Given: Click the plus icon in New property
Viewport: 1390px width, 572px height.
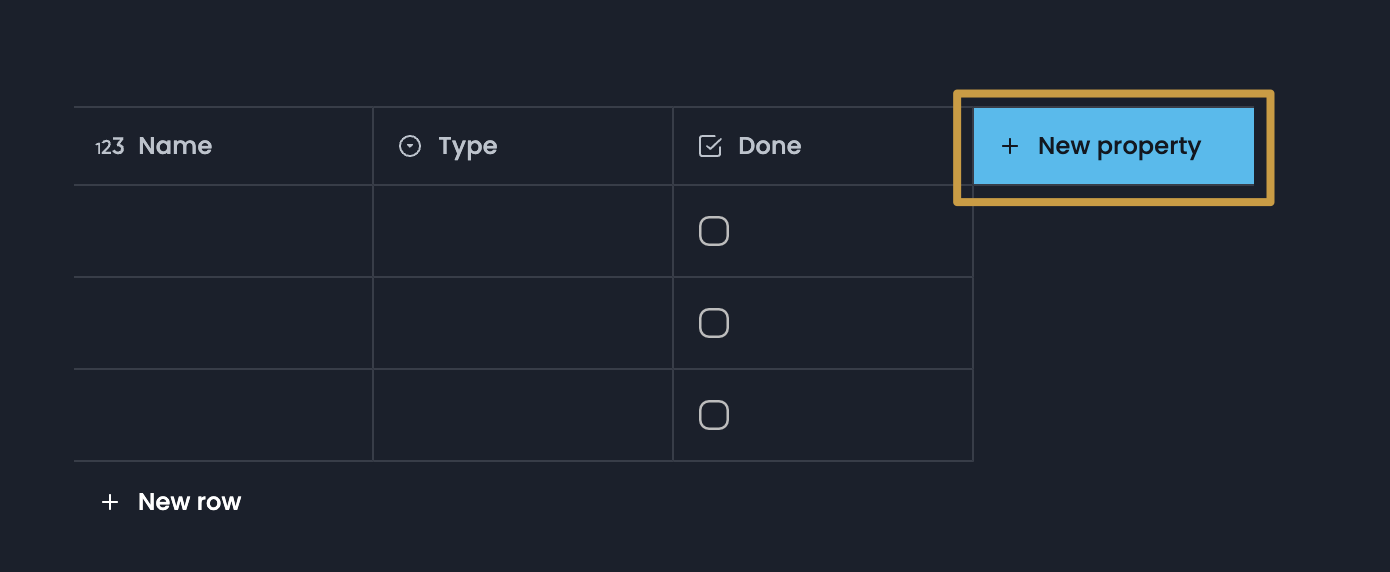Looking at the screenshot, I should [x=1010, y=147].
